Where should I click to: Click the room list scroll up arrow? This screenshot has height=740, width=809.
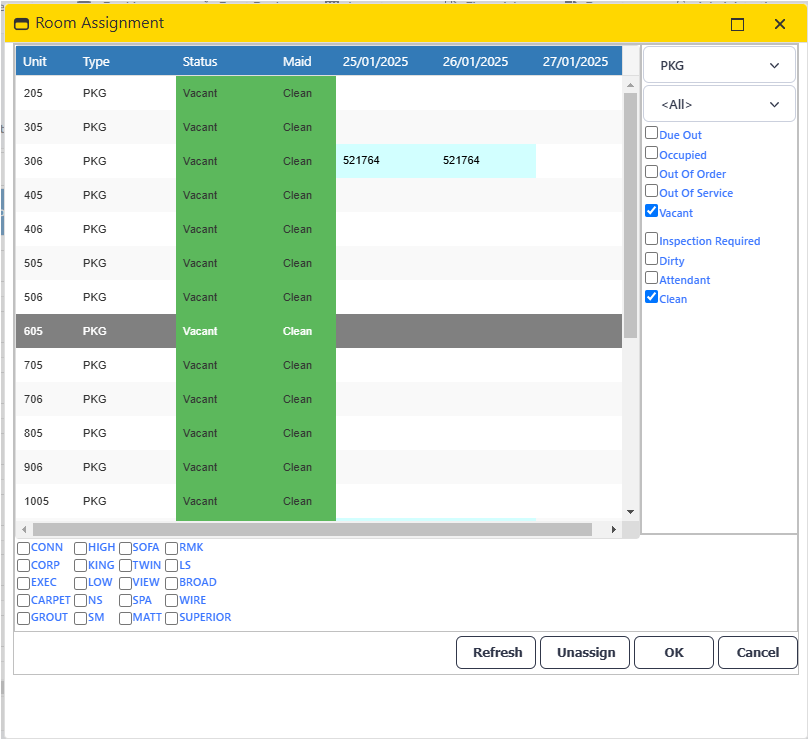630,85
